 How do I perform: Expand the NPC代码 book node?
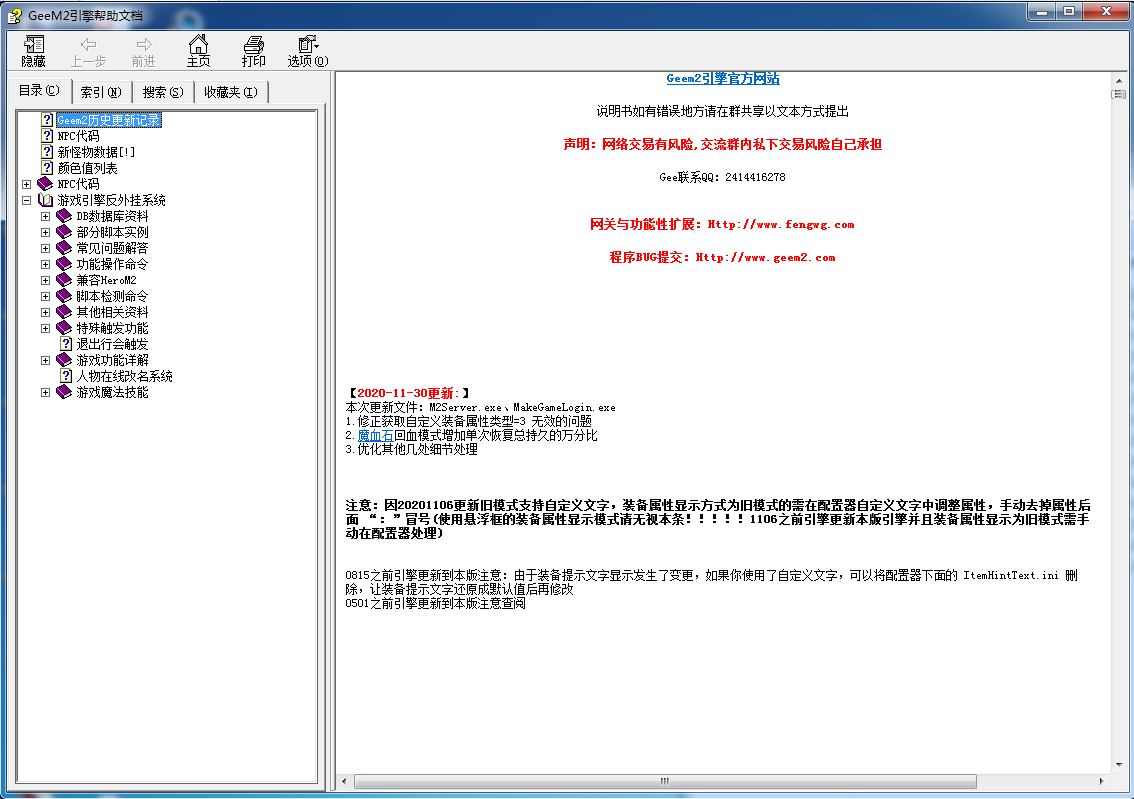pos(27,184)
